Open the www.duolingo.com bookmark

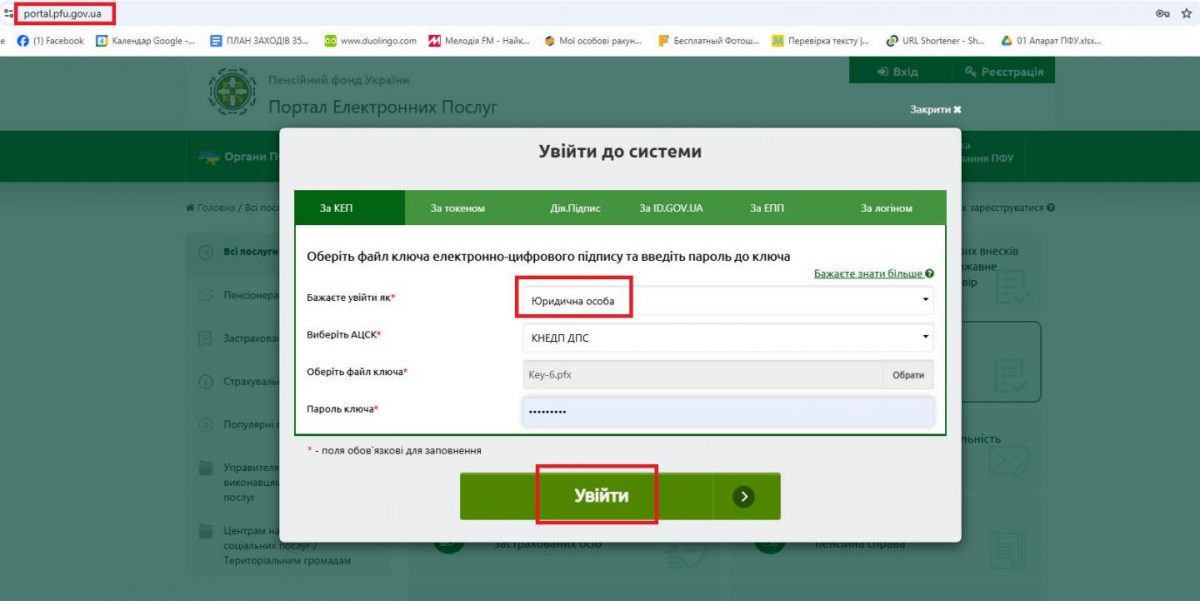point(369,41)
